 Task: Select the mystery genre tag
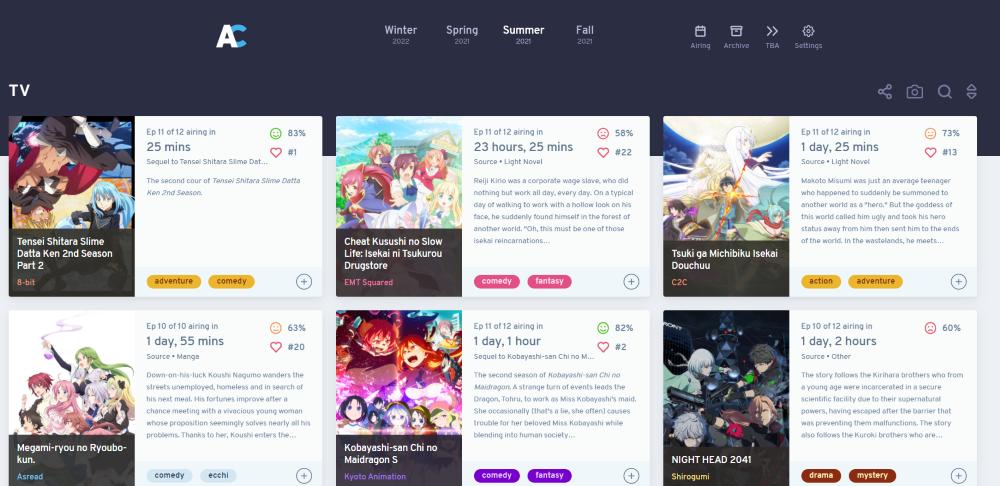(x=872, y=476)
